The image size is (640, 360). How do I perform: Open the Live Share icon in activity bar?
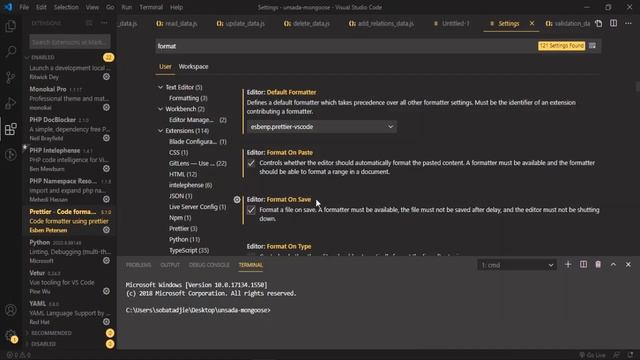point(11,155)
